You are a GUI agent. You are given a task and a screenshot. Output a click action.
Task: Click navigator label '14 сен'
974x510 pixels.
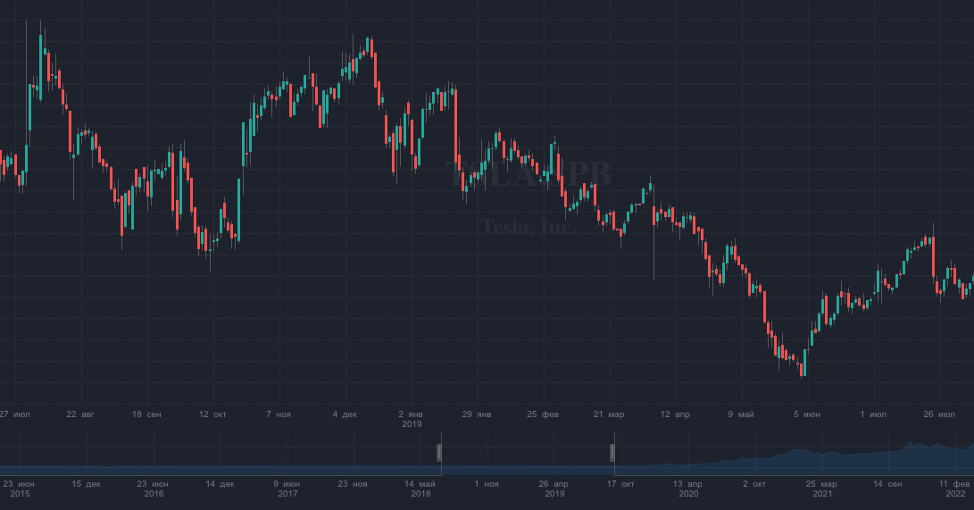888,483
